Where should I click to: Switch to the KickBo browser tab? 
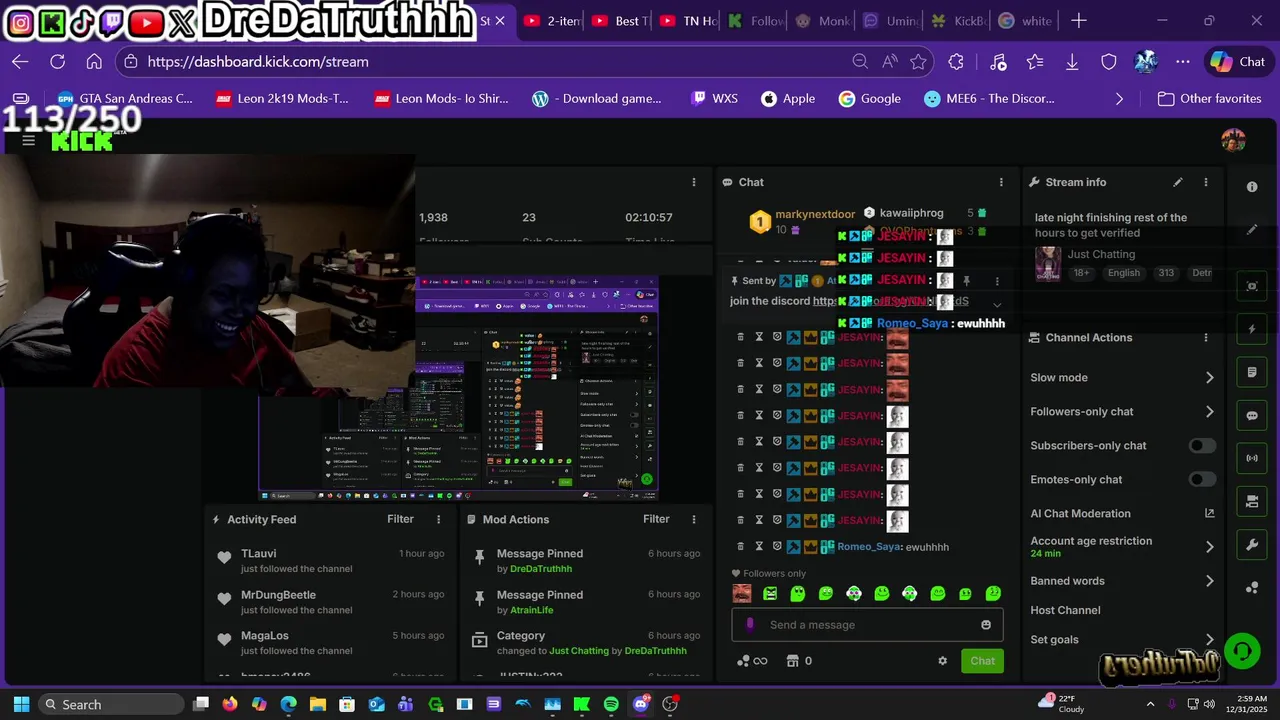[x=958, y=21]
